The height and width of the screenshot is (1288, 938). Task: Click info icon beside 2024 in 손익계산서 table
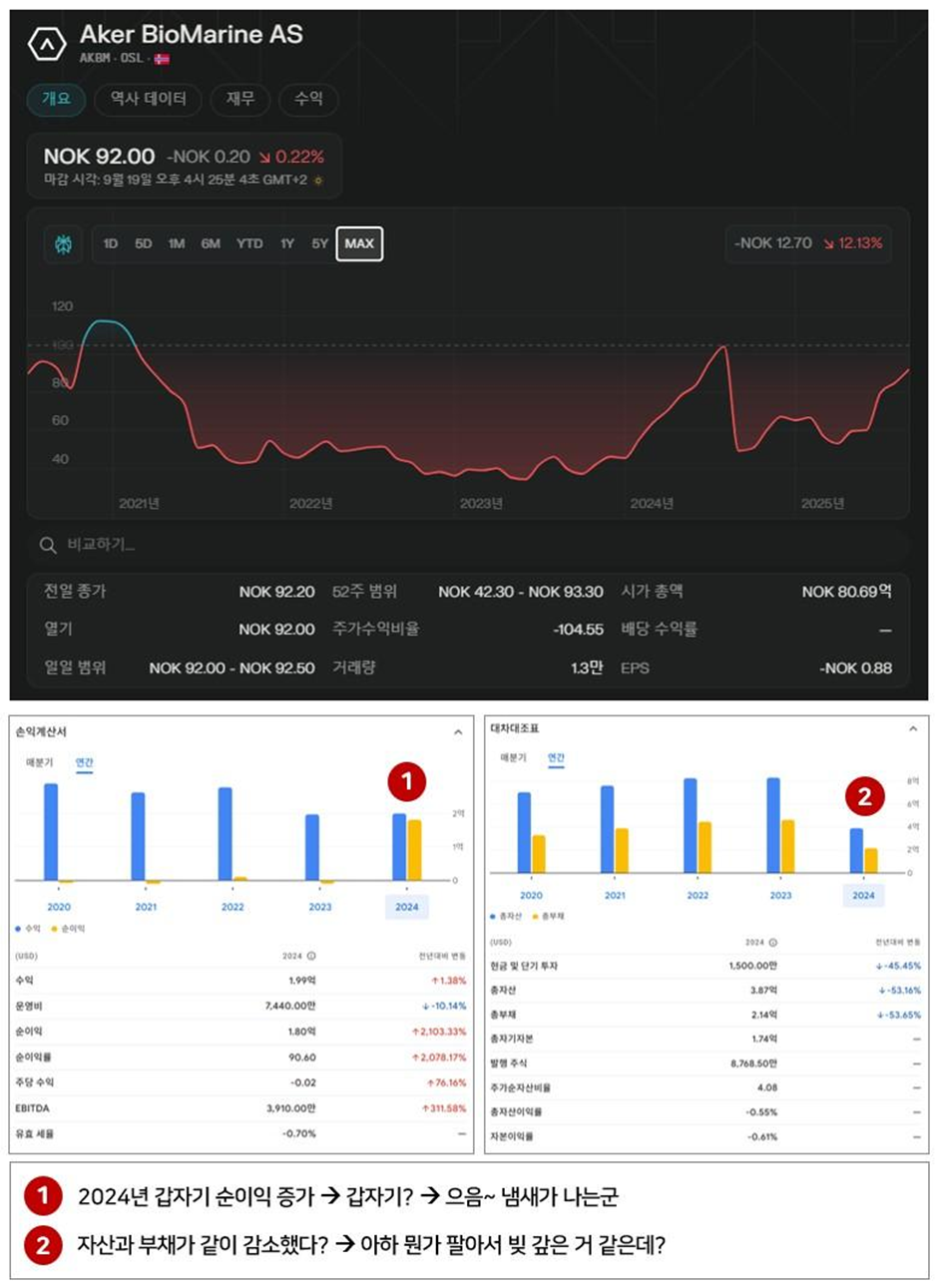coord(311,956)
